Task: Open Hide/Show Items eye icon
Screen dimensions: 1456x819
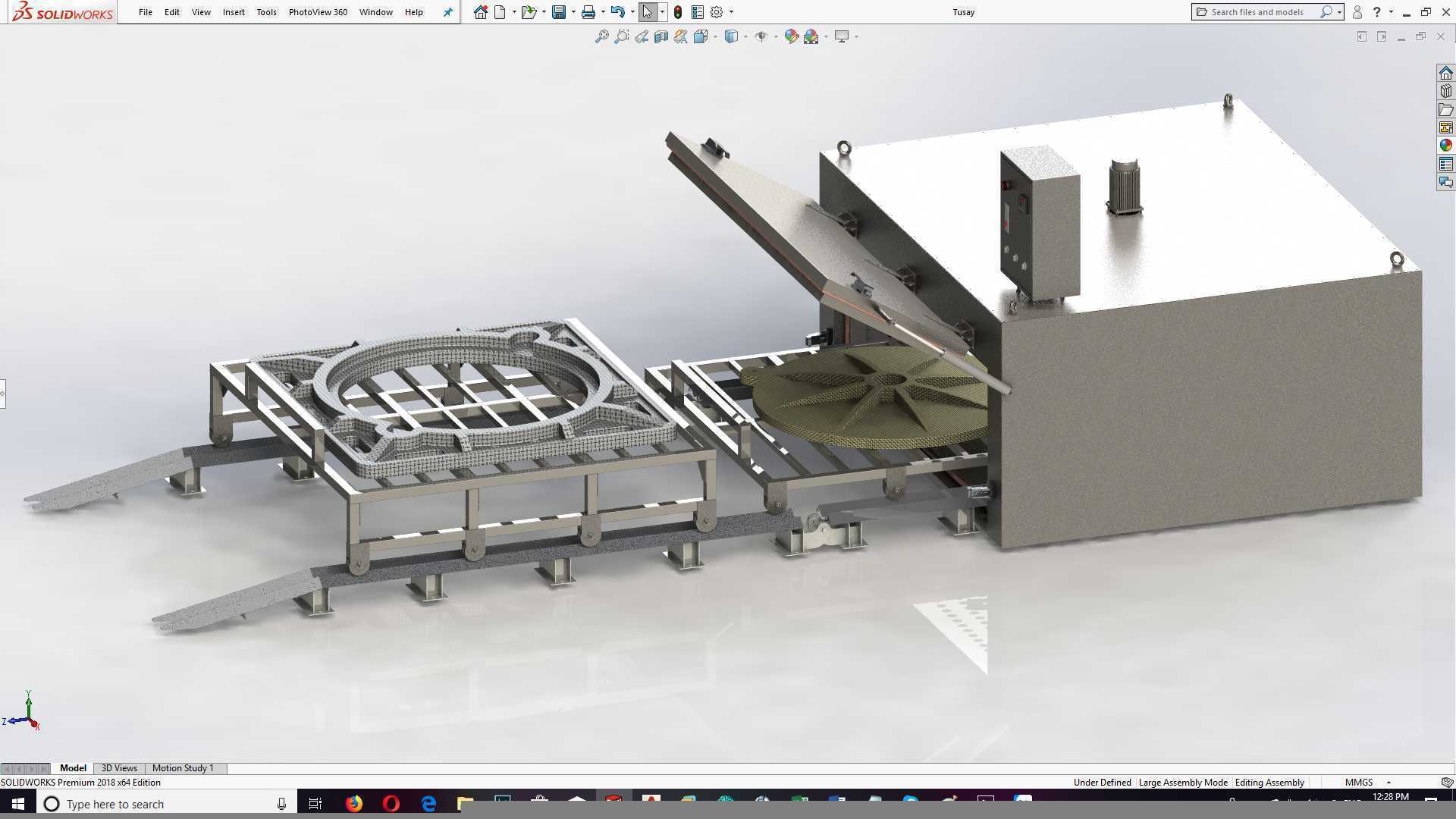Action: tap(761, 36)
